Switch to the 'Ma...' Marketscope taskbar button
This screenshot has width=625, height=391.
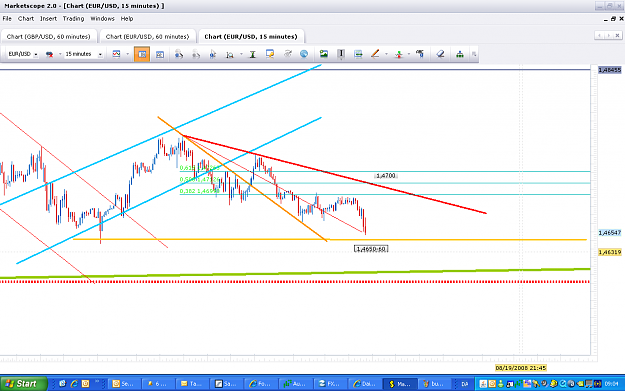[400, 384]
